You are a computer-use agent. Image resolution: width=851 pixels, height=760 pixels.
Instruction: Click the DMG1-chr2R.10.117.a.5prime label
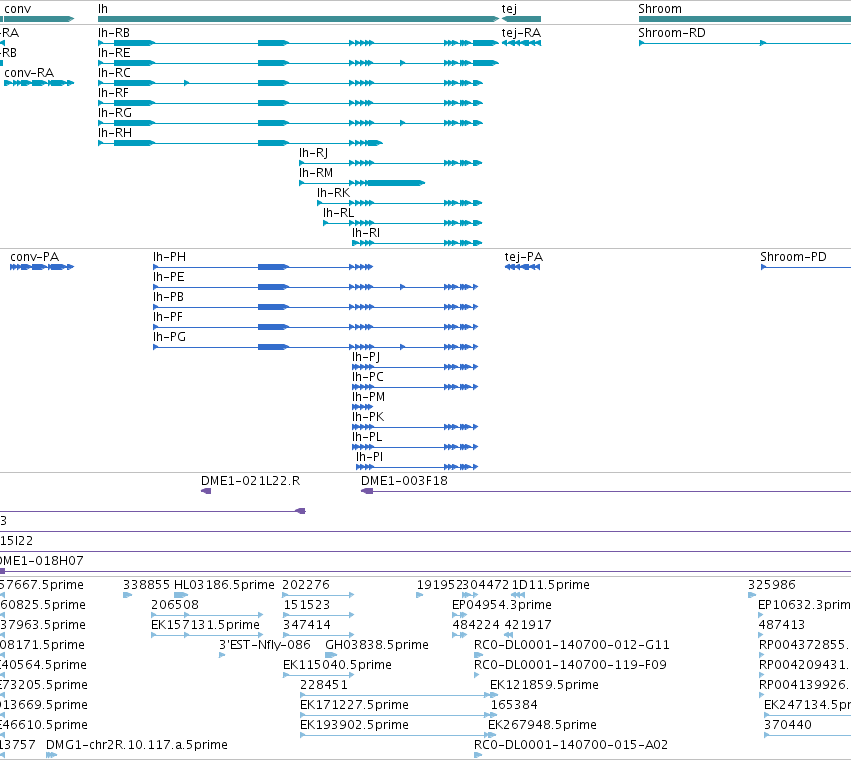pos(137,745)
